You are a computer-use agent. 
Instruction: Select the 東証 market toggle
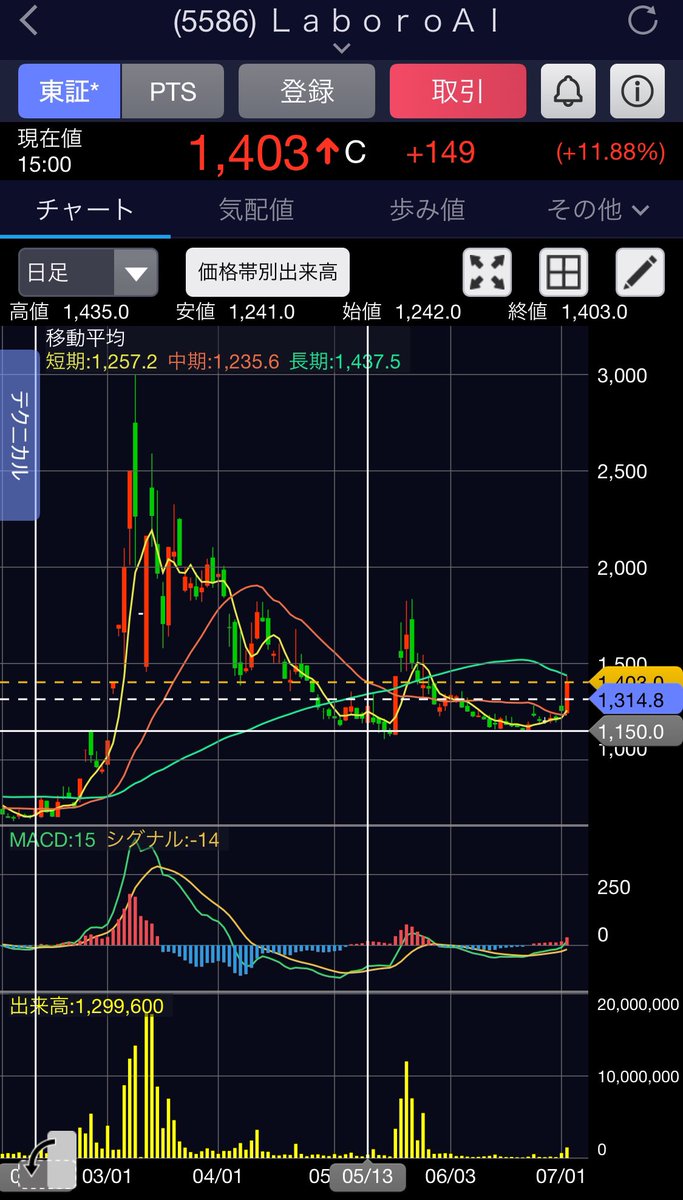pos(69,92)
